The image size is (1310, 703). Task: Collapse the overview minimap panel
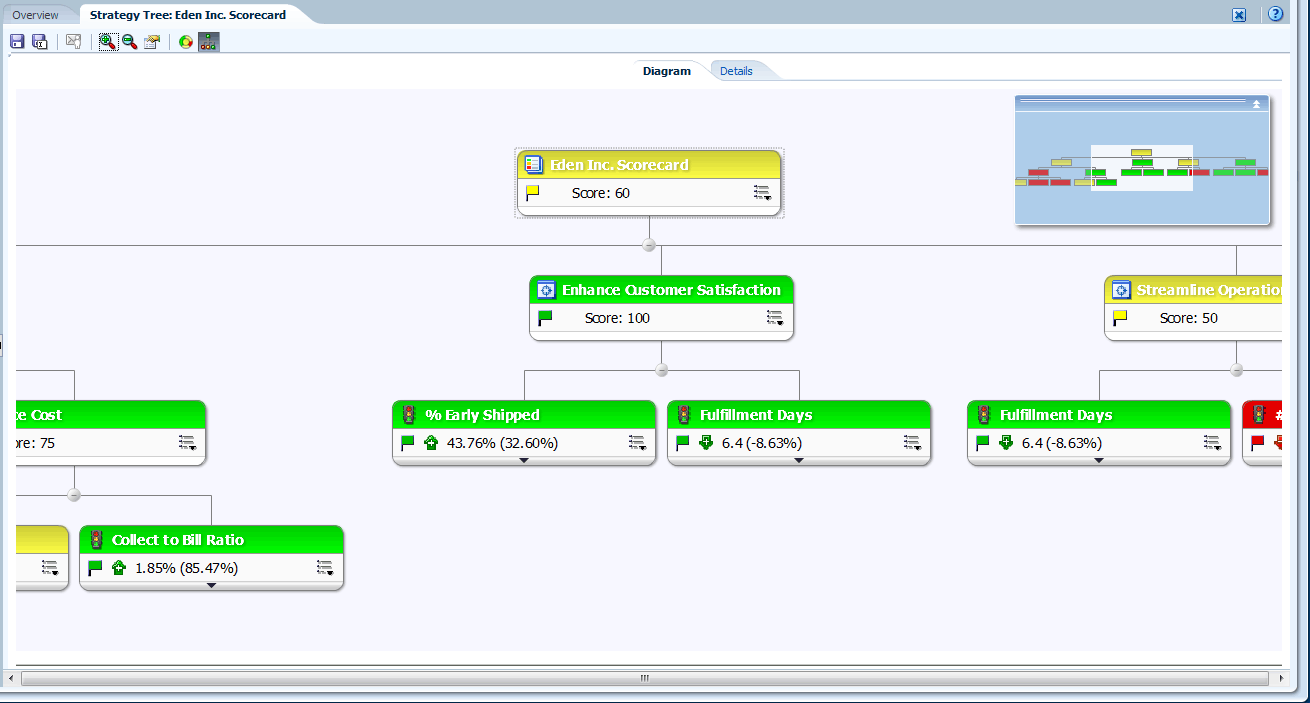click(1256, 104)
